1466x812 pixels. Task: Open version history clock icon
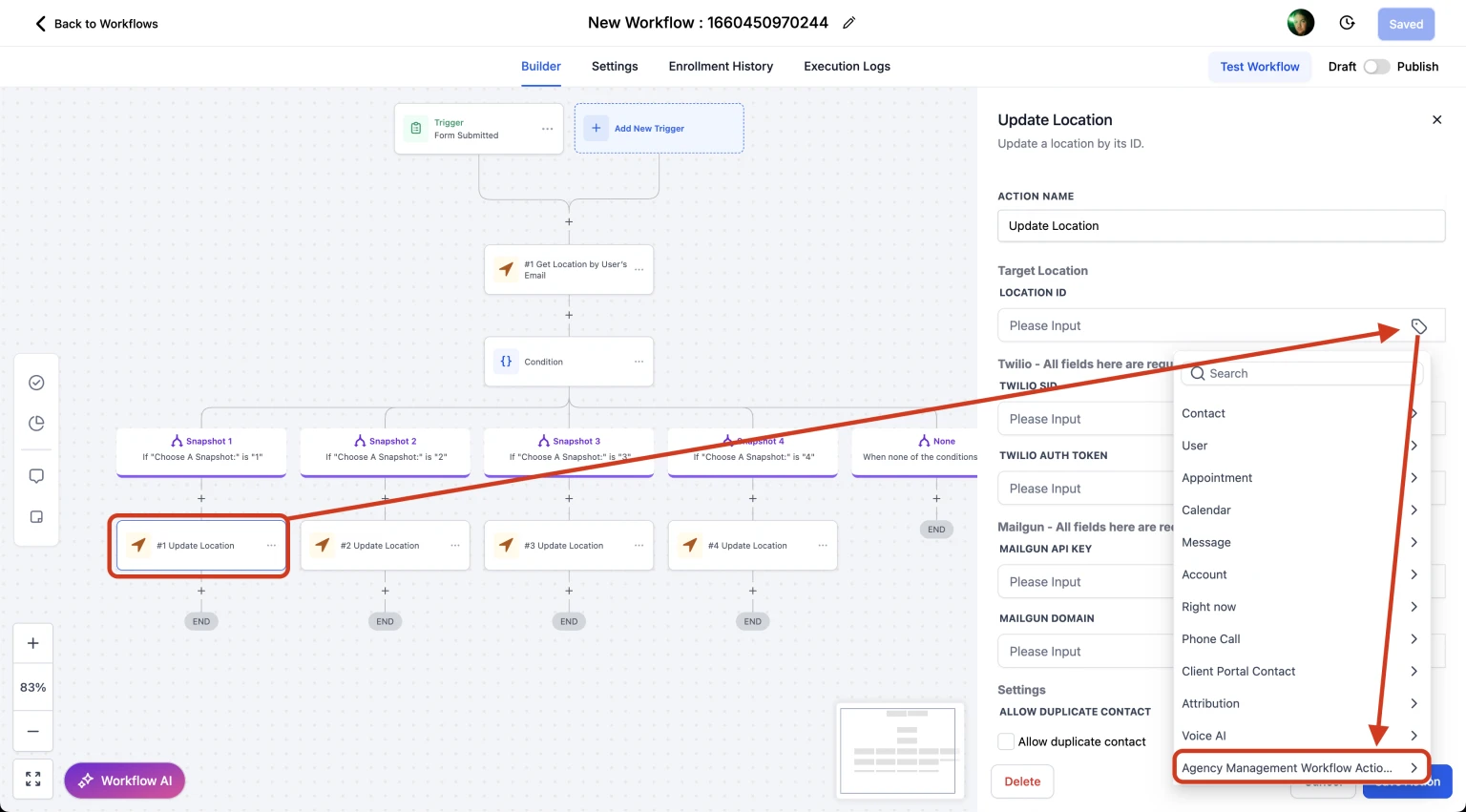[x=1347, y=23]
